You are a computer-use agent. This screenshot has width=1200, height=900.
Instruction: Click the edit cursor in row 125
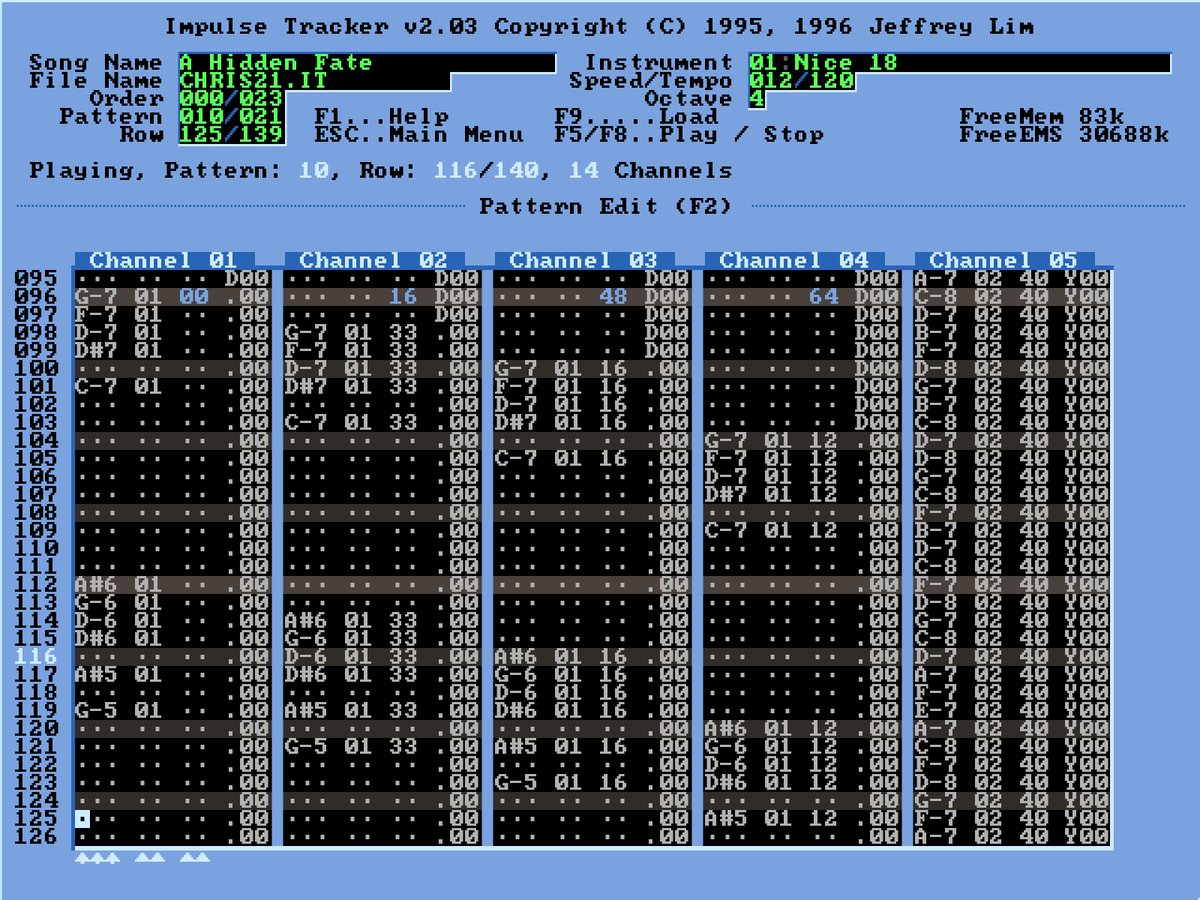pyautogui.click(x=82, y=819)
